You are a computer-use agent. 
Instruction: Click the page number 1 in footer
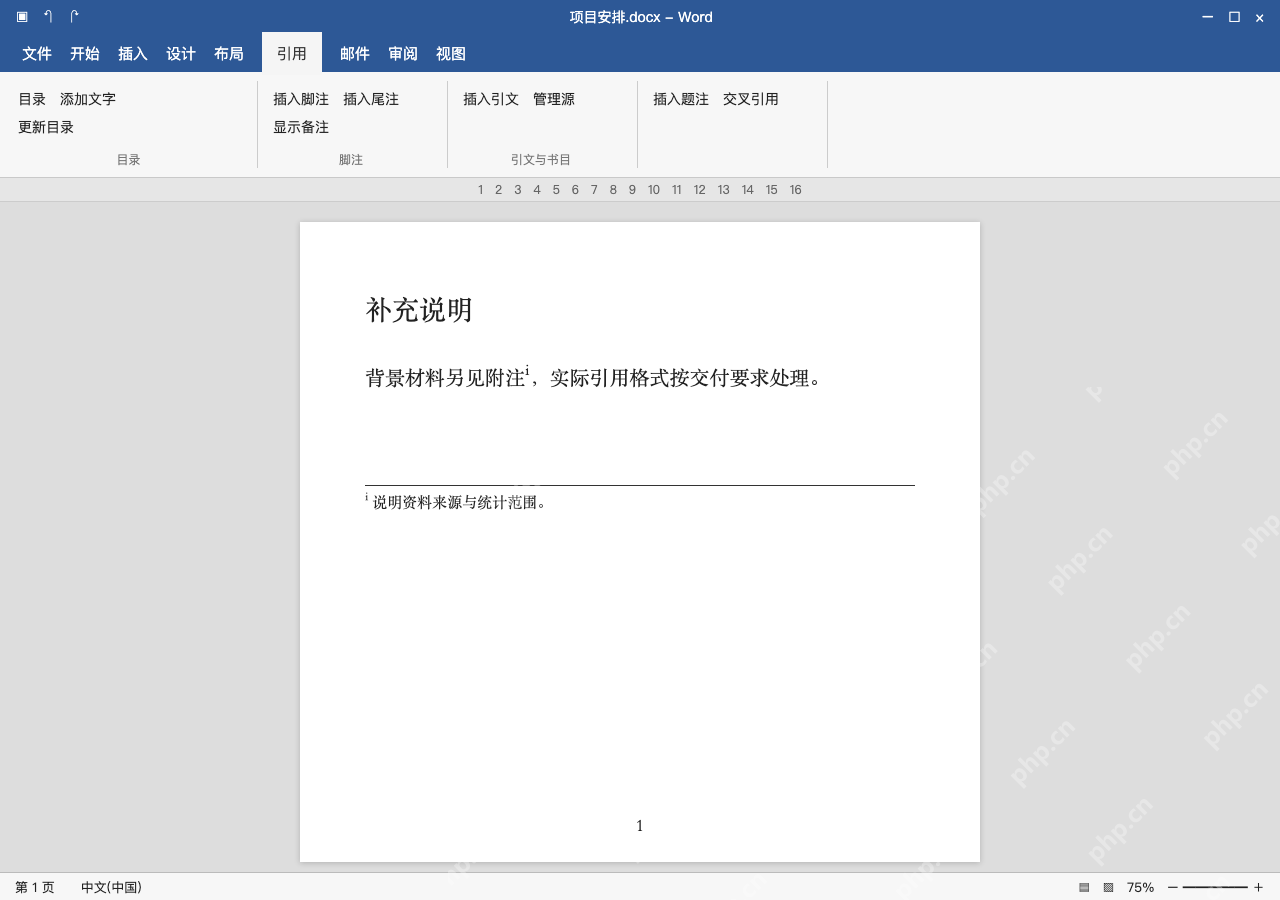coord(640,826)
